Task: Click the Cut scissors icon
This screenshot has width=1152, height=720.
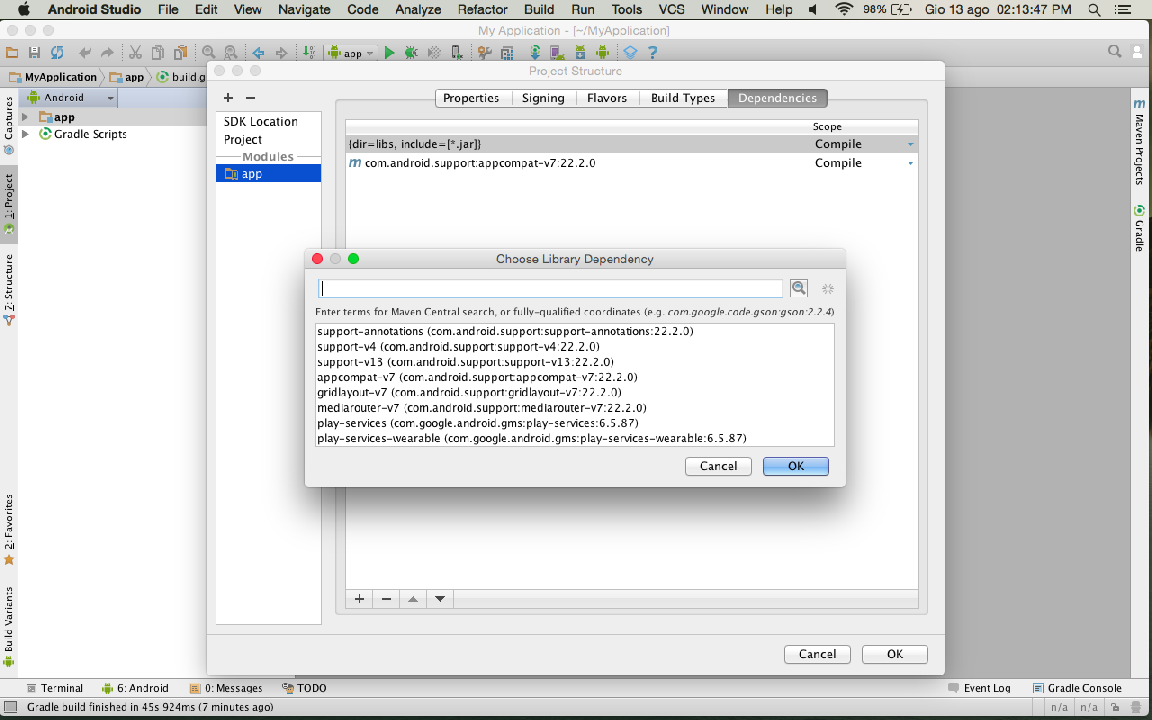Action: coord(135,52)
